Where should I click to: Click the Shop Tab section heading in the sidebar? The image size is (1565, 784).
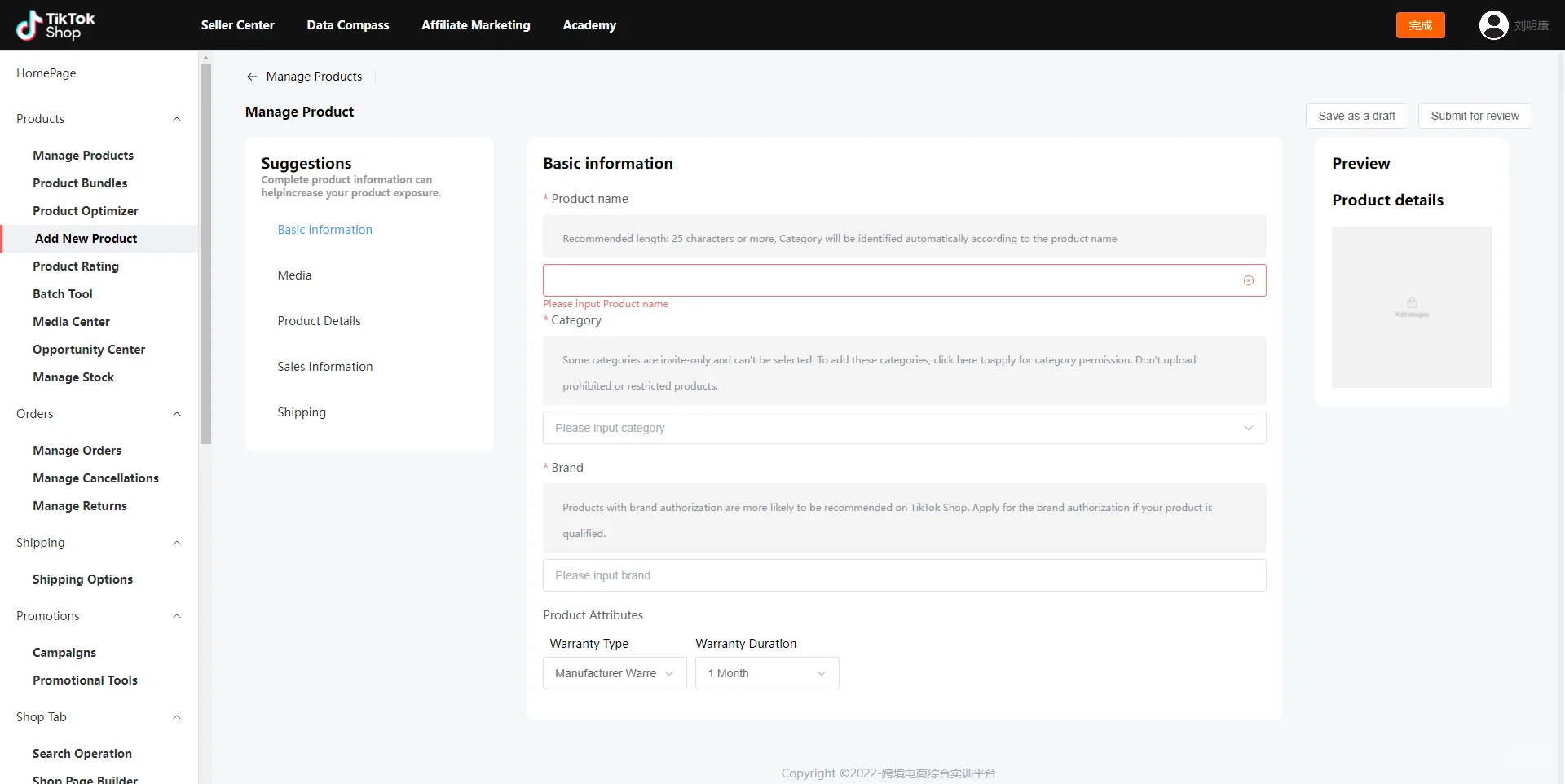point(42,717)
